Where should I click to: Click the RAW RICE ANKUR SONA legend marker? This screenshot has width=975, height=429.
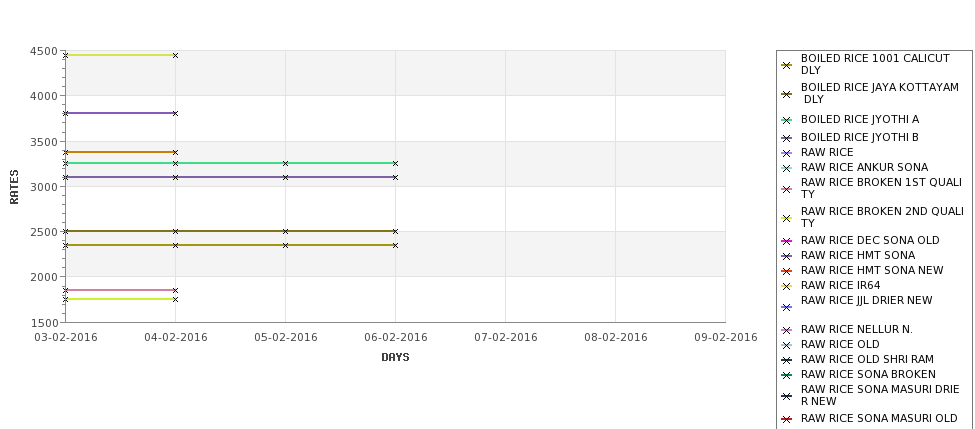(787, 168)
